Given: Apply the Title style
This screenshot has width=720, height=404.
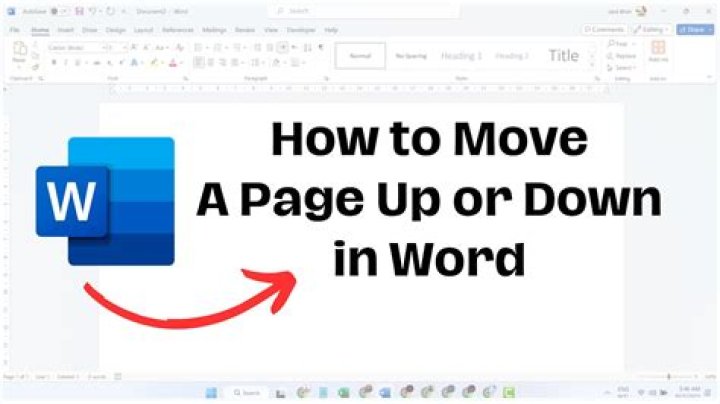Looking at the screenshot, I should (563, 56).
